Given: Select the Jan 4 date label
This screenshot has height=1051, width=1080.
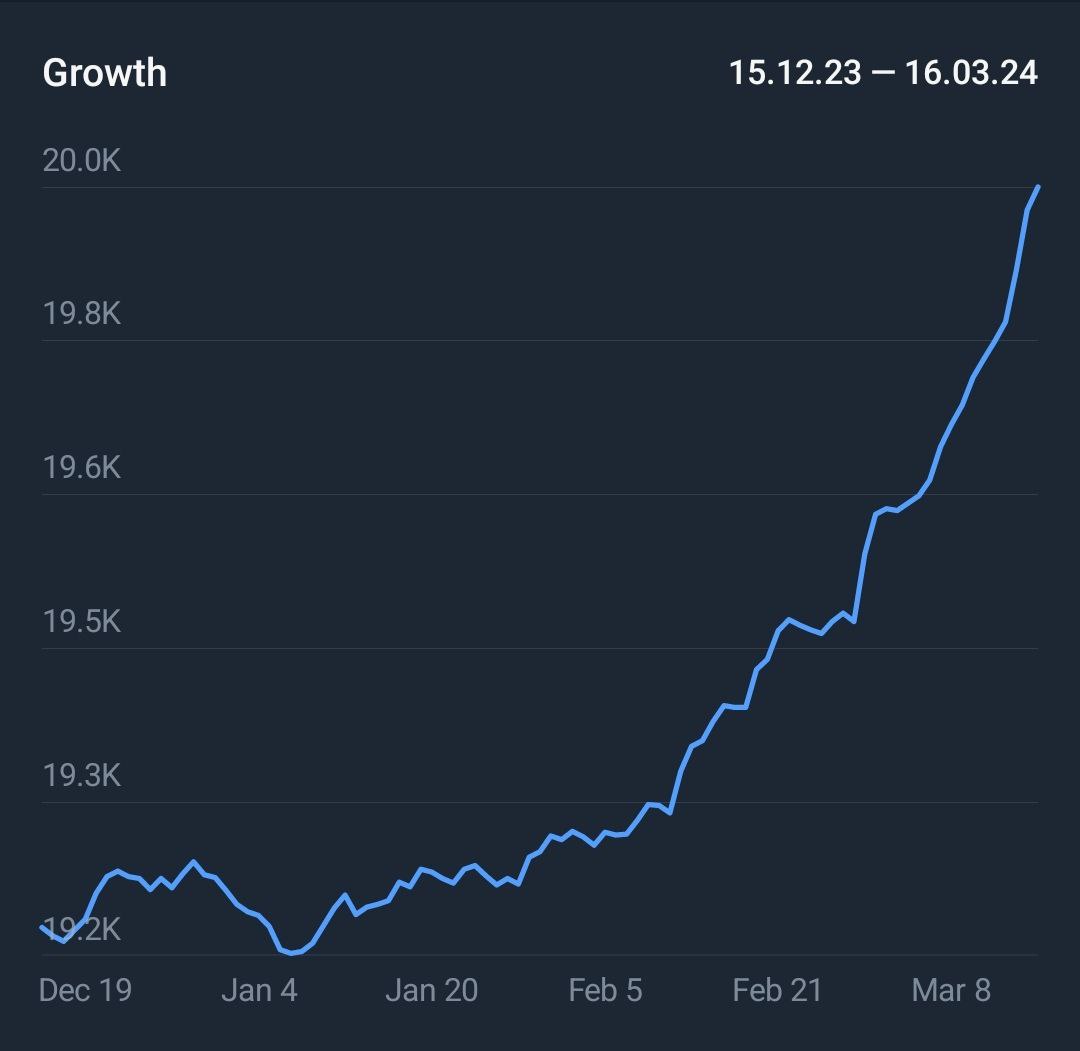Looking at the screenshot, I should [x=259, y=990].
